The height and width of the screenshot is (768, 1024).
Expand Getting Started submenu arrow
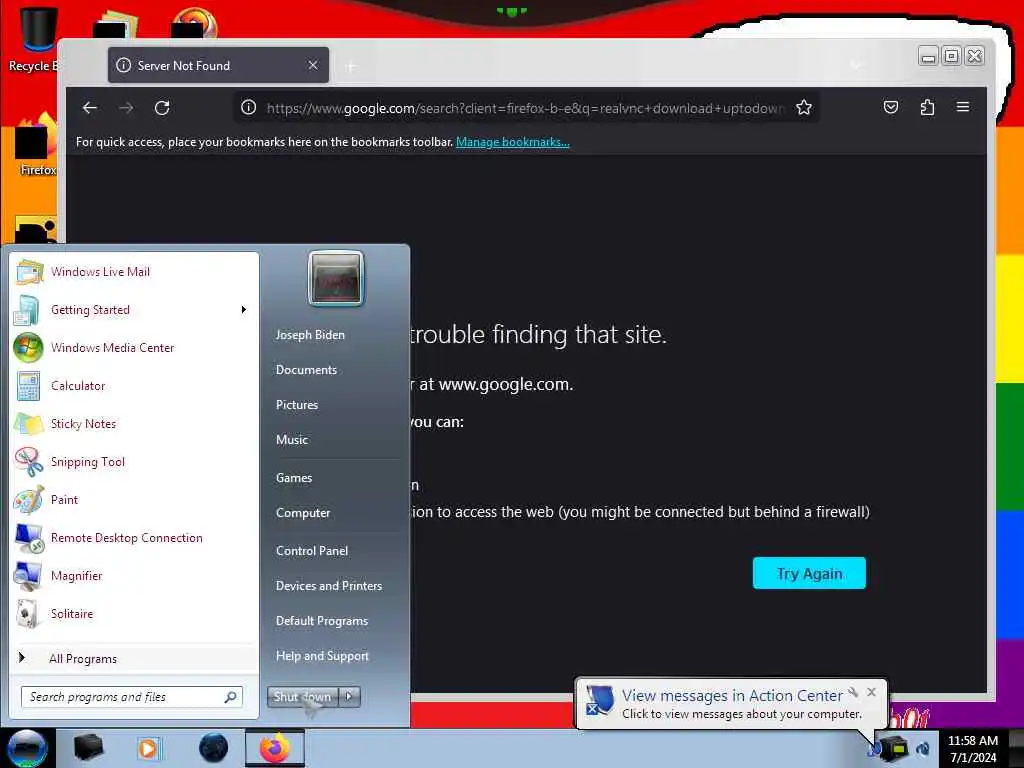click(244, 310)
